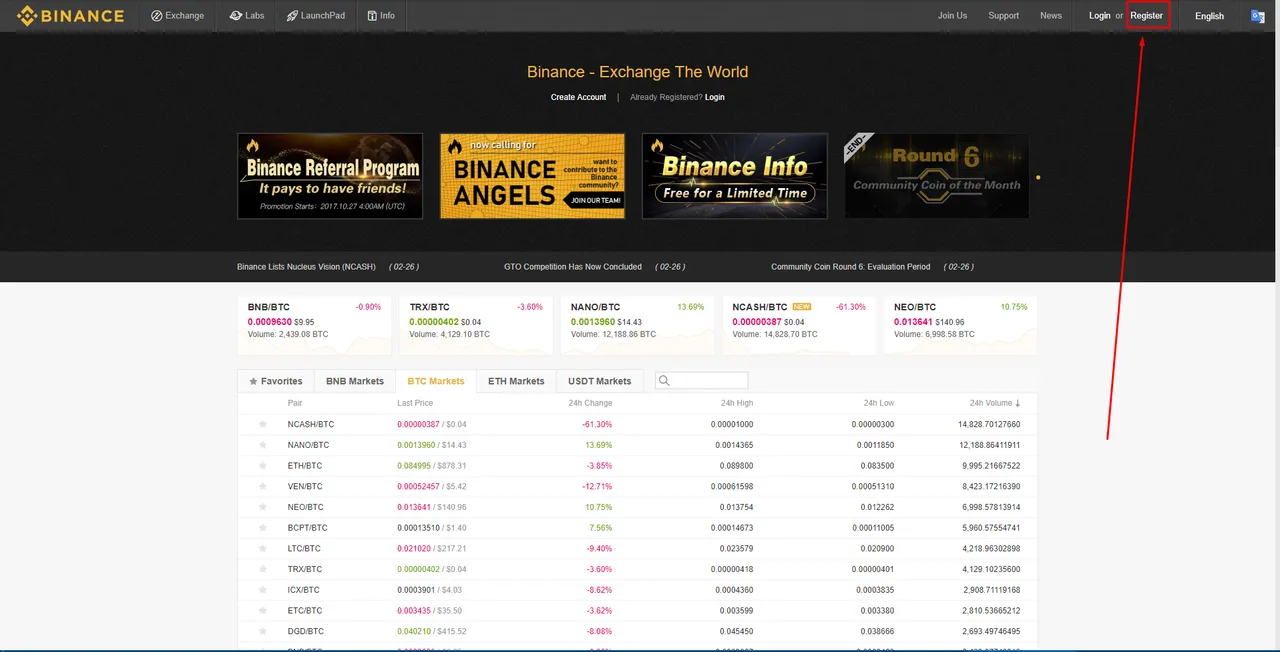Click Login in the top navigation
Viewport: 1280px width, 652px height.
1099,16
